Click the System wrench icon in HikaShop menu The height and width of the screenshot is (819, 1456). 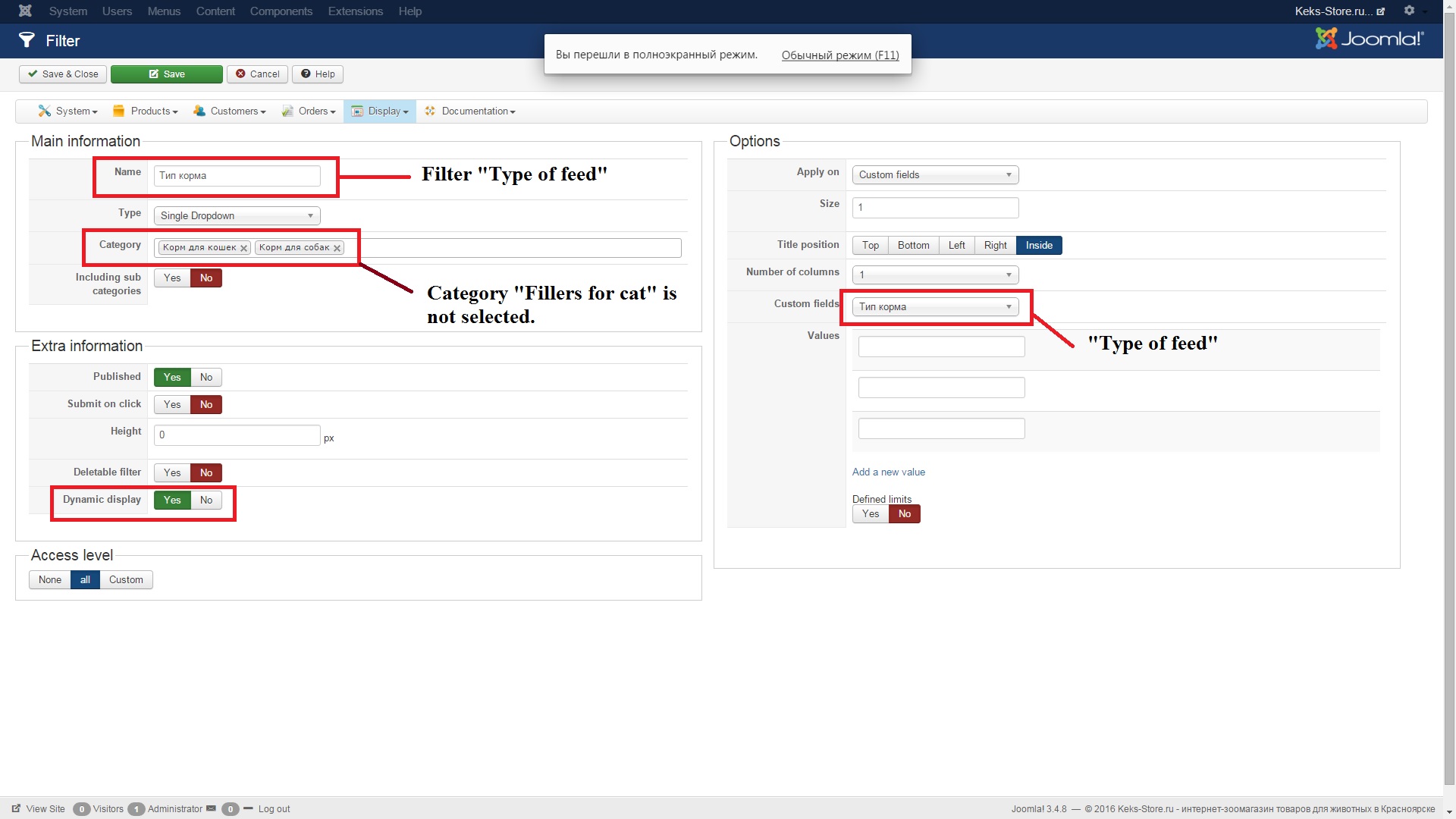(44, 111)
